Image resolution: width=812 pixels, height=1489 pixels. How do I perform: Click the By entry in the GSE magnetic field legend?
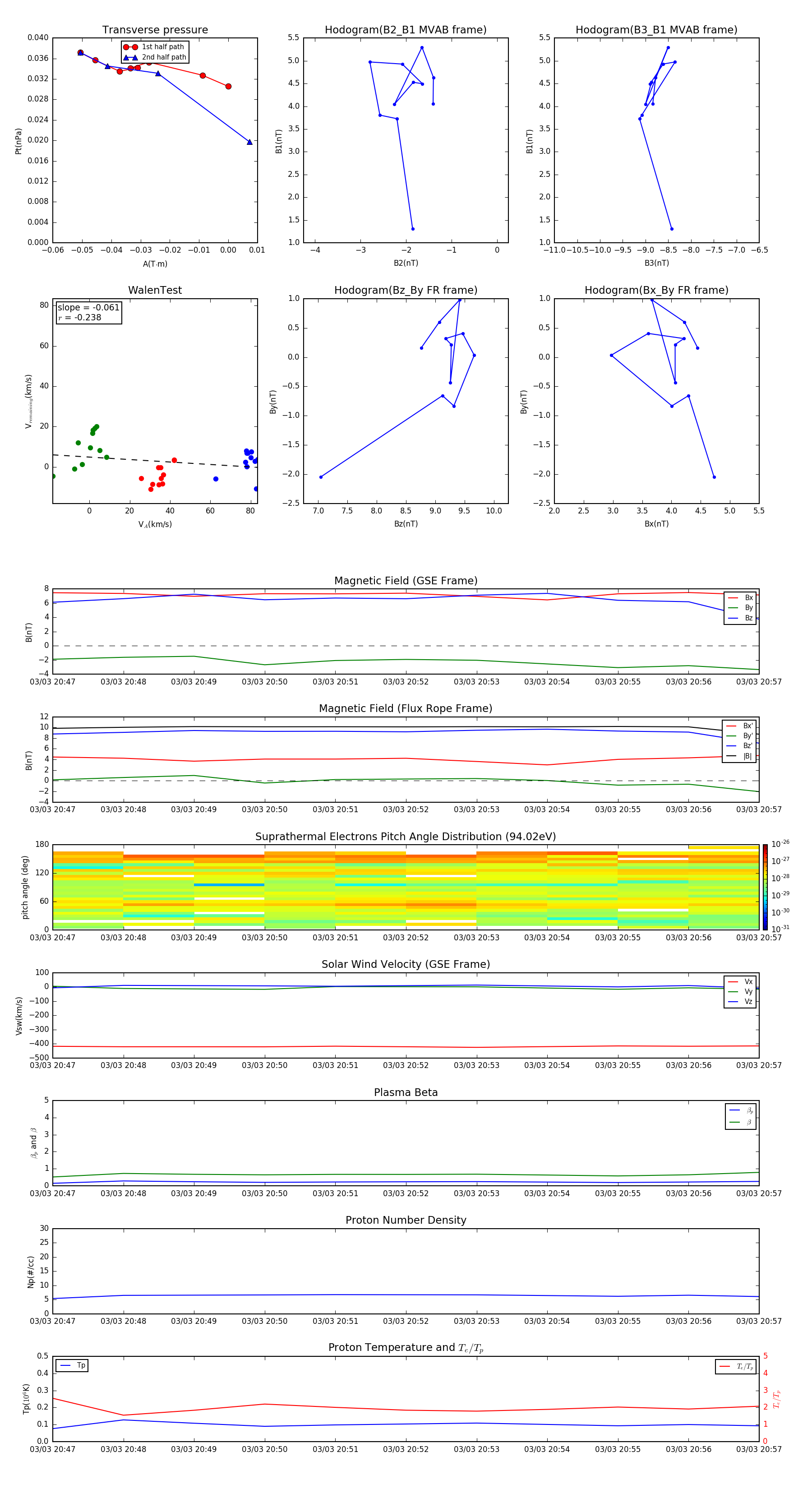(x=740, y=607)
